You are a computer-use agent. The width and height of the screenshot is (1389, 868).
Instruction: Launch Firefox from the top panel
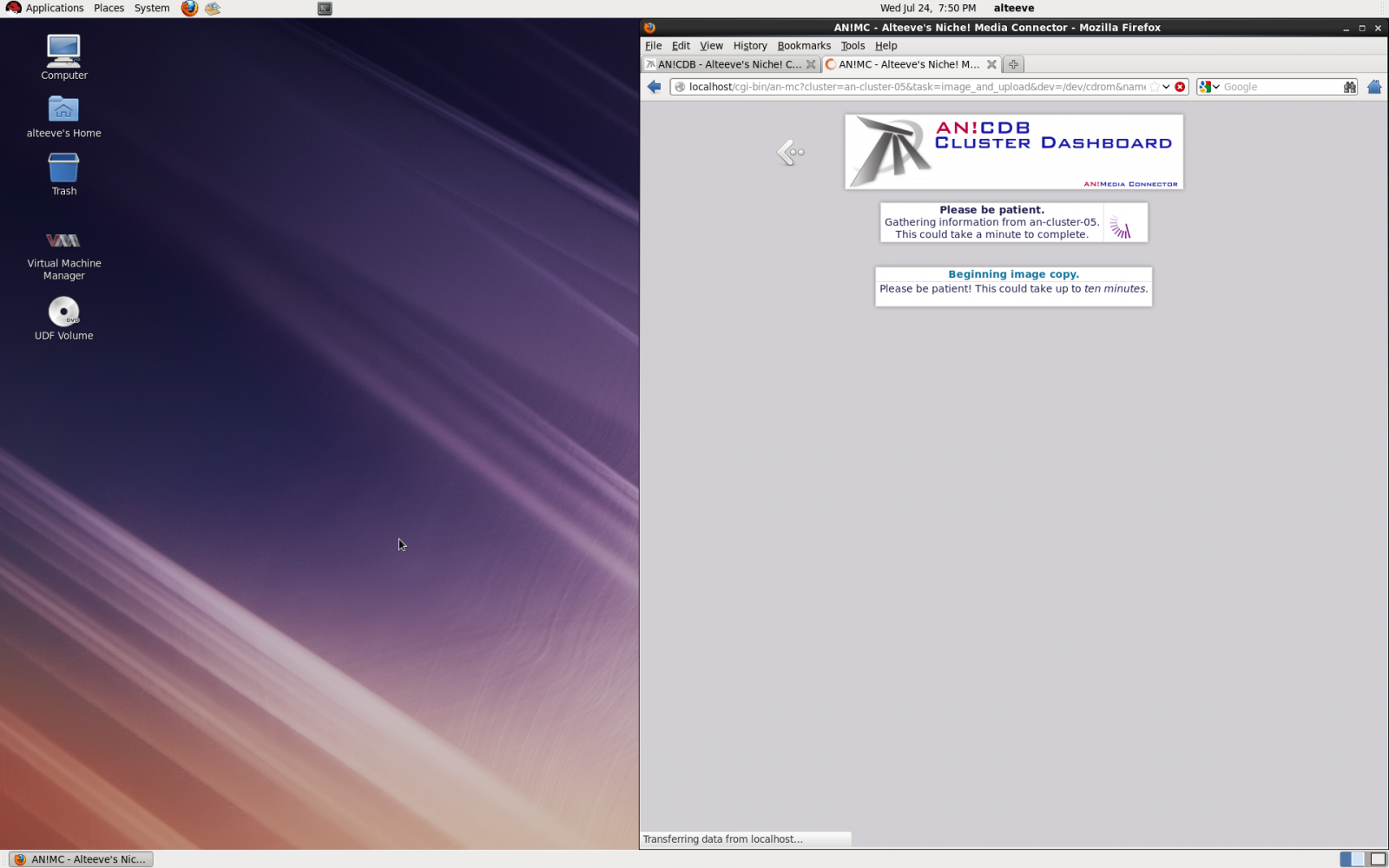(x=189, y=9)
